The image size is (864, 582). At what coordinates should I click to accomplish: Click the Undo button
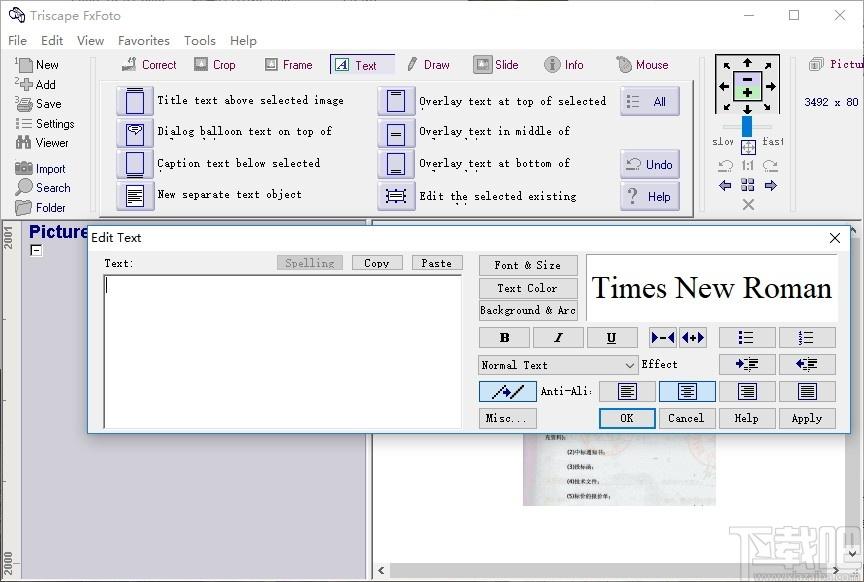coord(650,164)
